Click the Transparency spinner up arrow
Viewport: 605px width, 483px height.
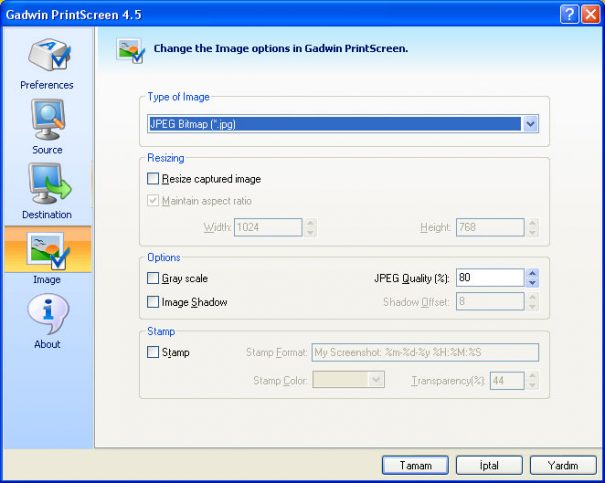pyautogui.click(x=532, y=376)
